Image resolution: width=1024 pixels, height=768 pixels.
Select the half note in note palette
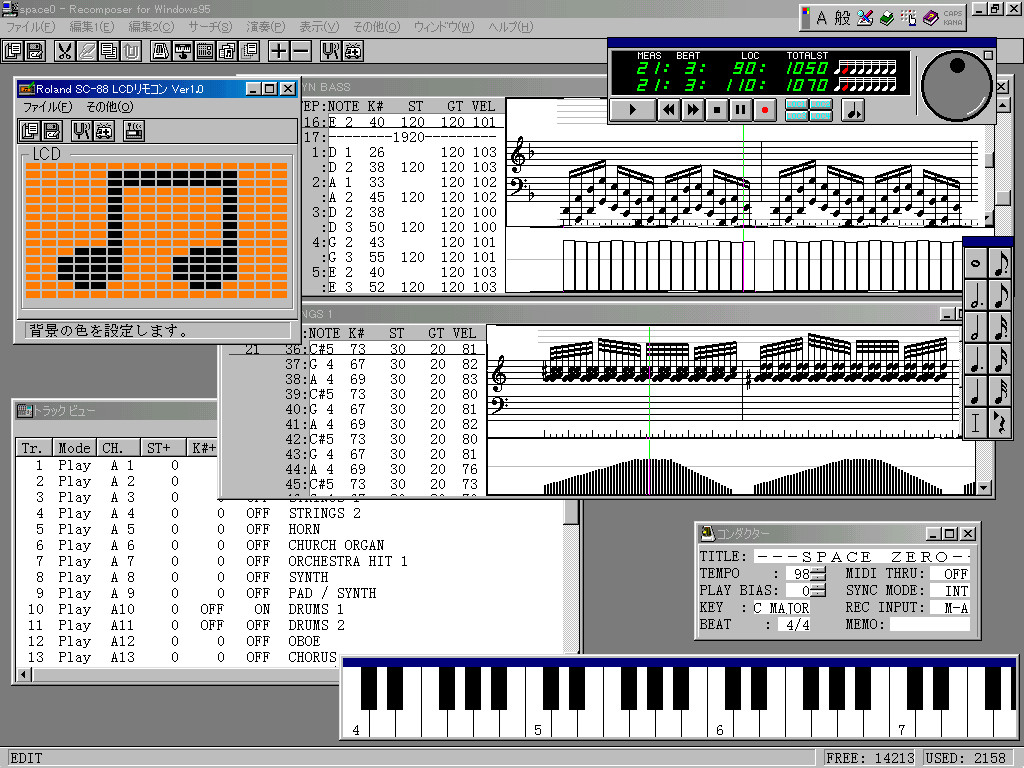tap(976, 327)
